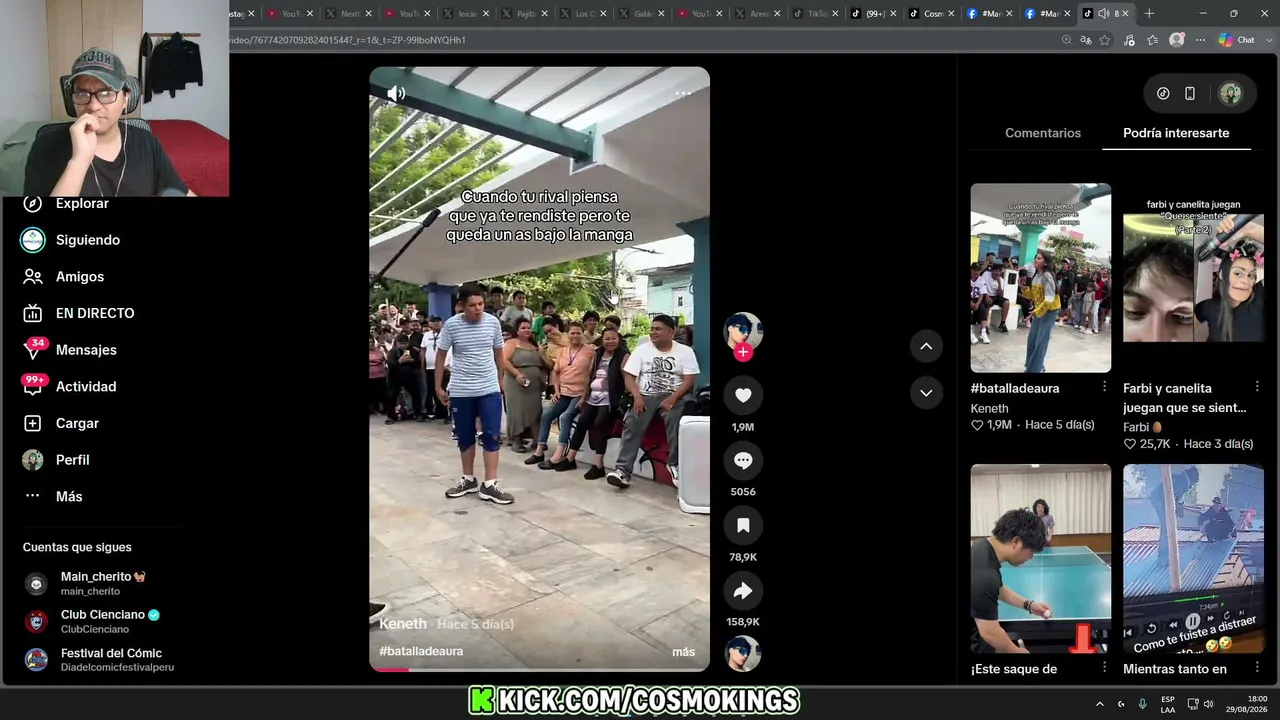Viewport: 1280px width, 720px height.
Task: Switch to the Arena browser tab
Action: tap(759, 14)
